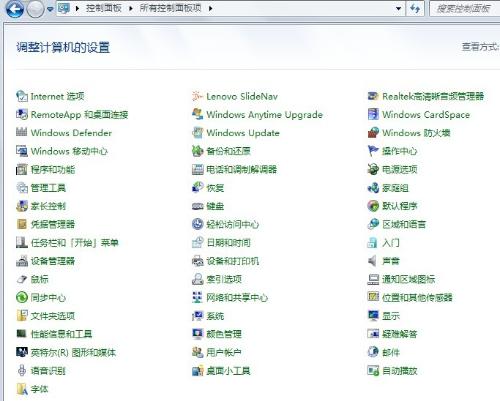The height and width of the screenshot is (401, 500).
Task: Open 设备和打印机 link
Action: tap(233, 261)
